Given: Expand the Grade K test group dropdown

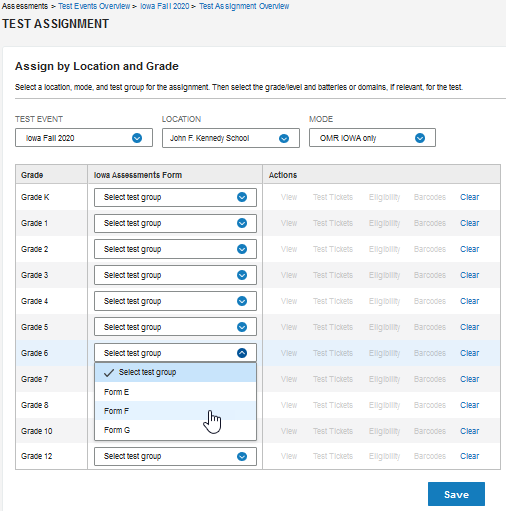Looking at the screenshot, I should (175, 197).
